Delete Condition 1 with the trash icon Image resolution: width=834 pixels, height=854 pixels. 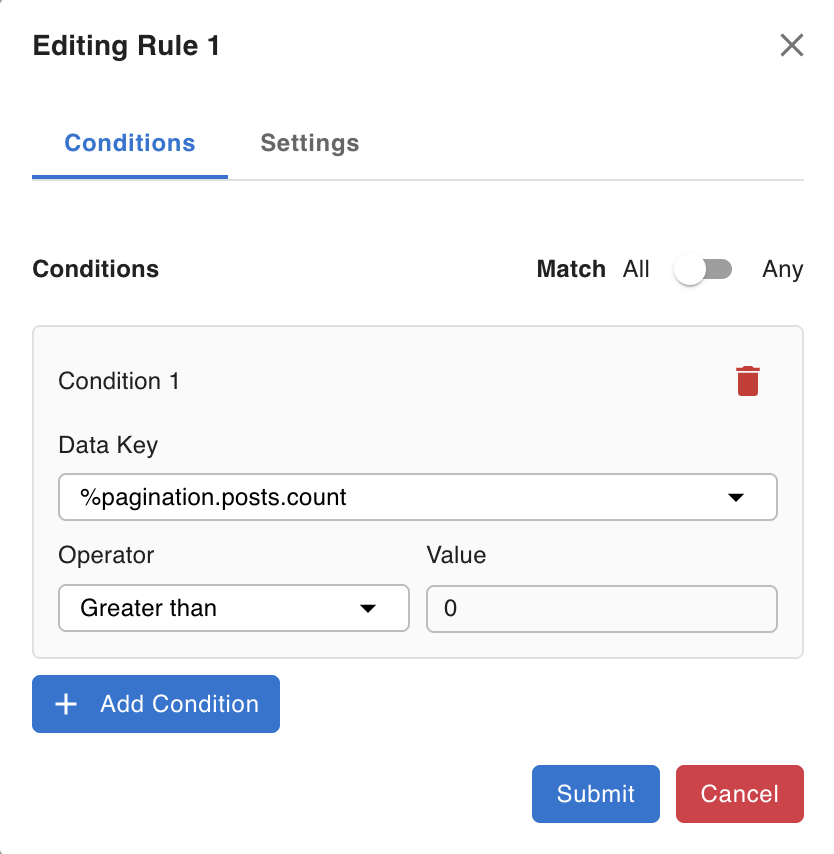(748, 381)
